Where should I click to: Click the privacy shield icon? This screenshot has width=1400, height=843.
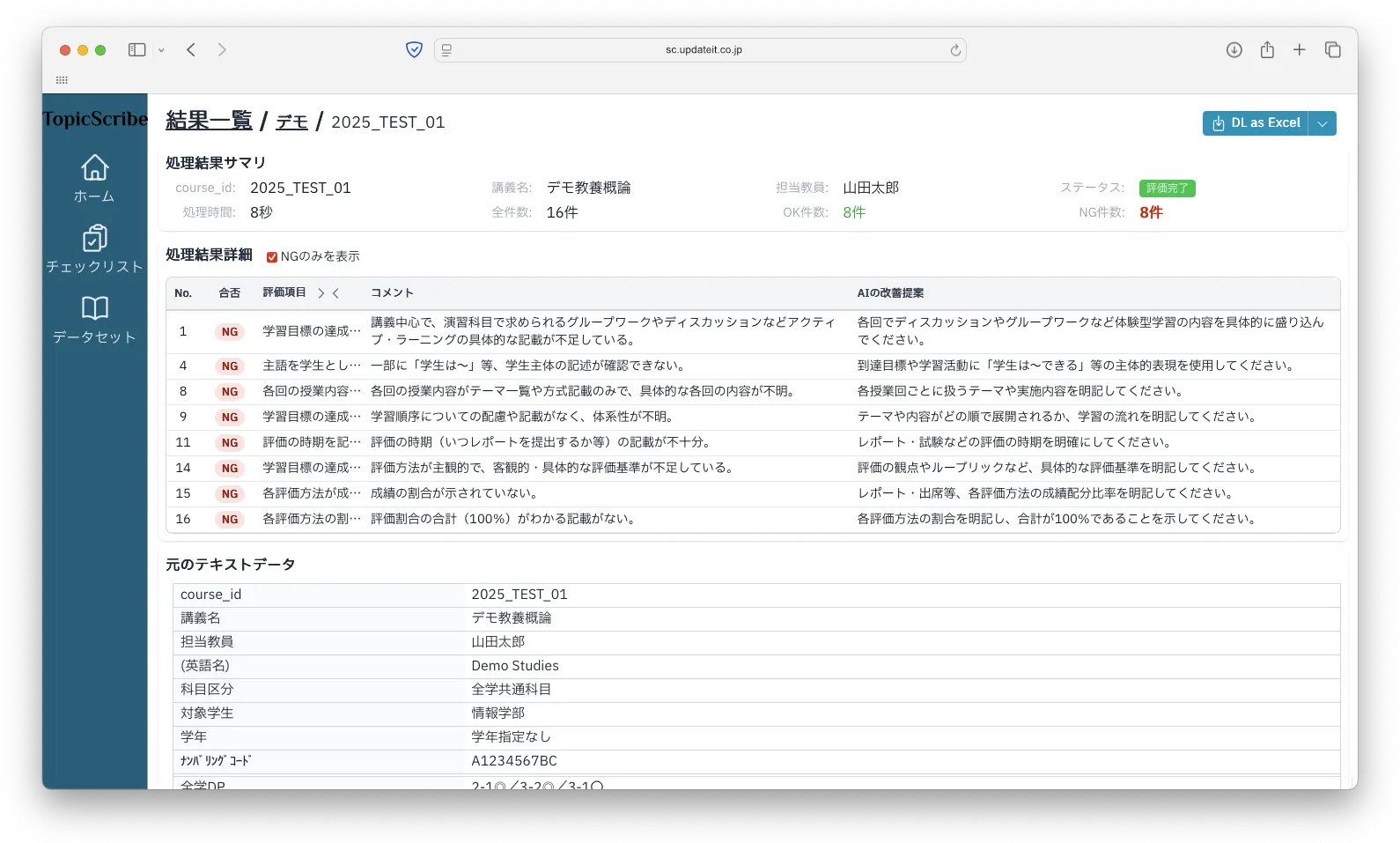tap(414, 50)
